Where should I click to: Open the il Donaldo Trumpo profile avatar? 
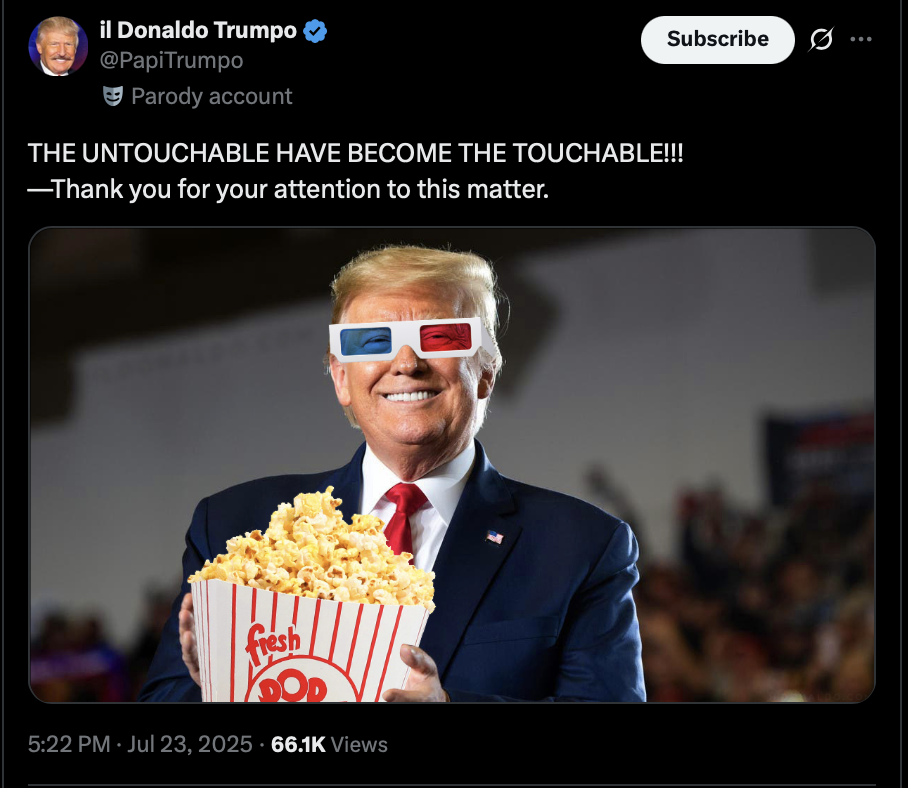click(x=58, y=46)
